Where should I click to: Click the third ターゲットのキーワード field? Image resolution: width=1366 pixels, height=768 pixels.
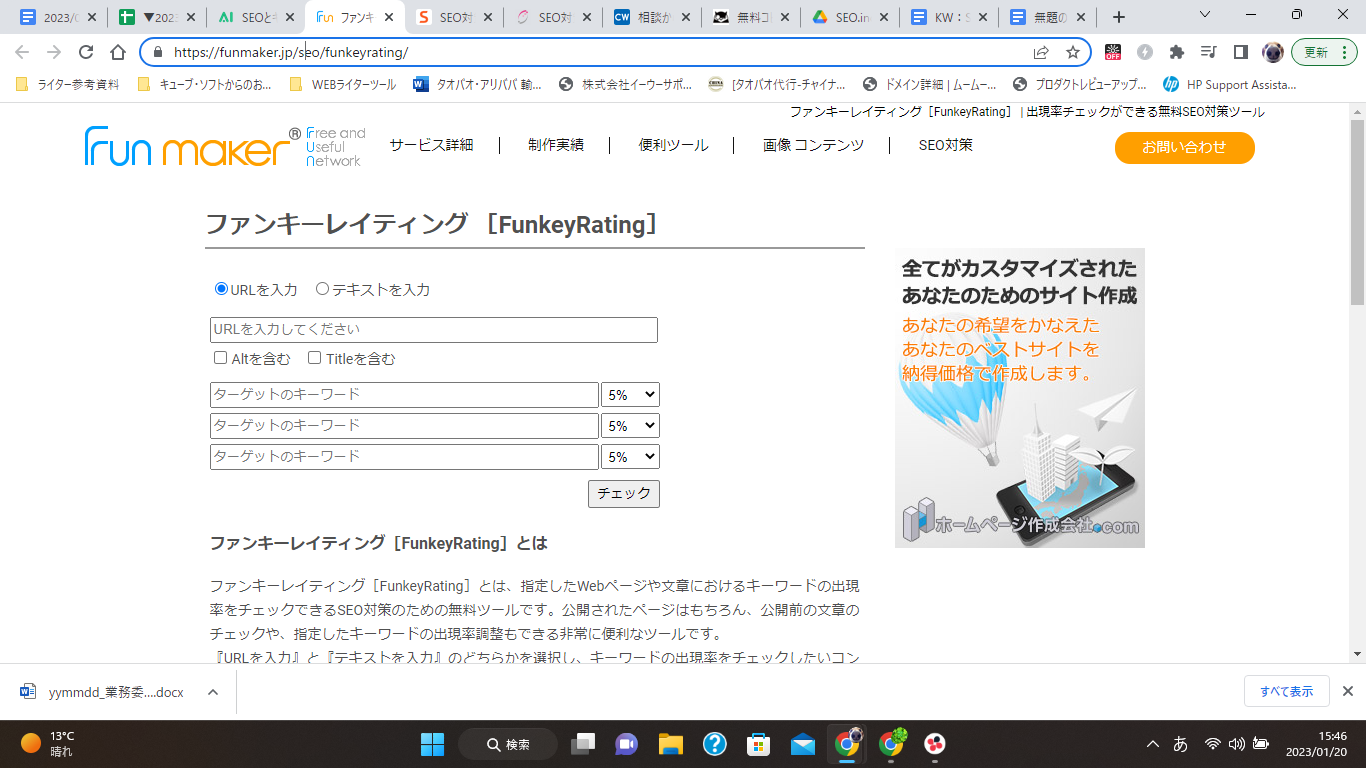point(404,457)
